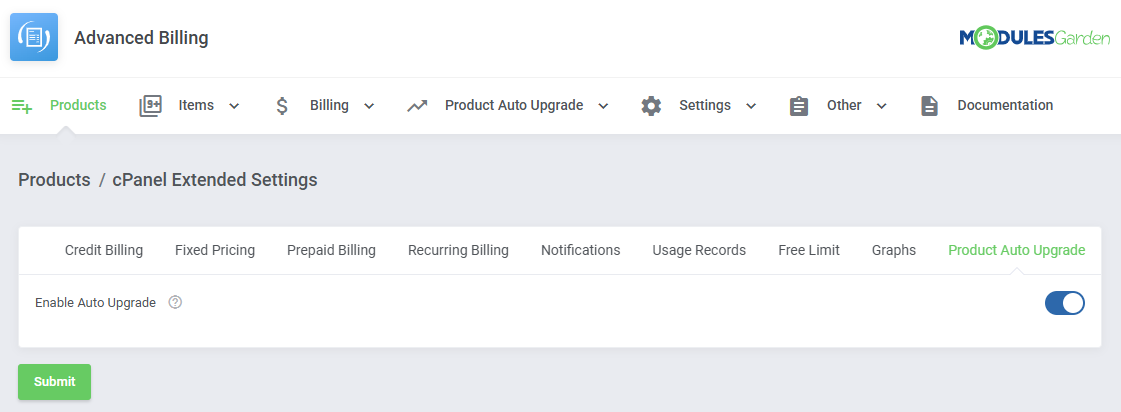Expand the Other menu chevron
This screenshot has width=1121, height=412.
point(882,106)
